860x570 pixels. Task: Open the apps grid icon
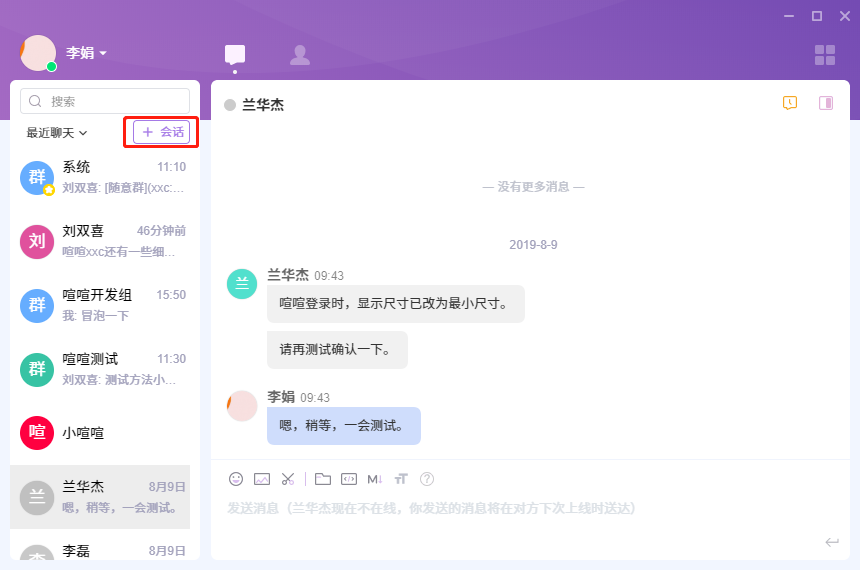pyautogui.click(x=825, y=55)
